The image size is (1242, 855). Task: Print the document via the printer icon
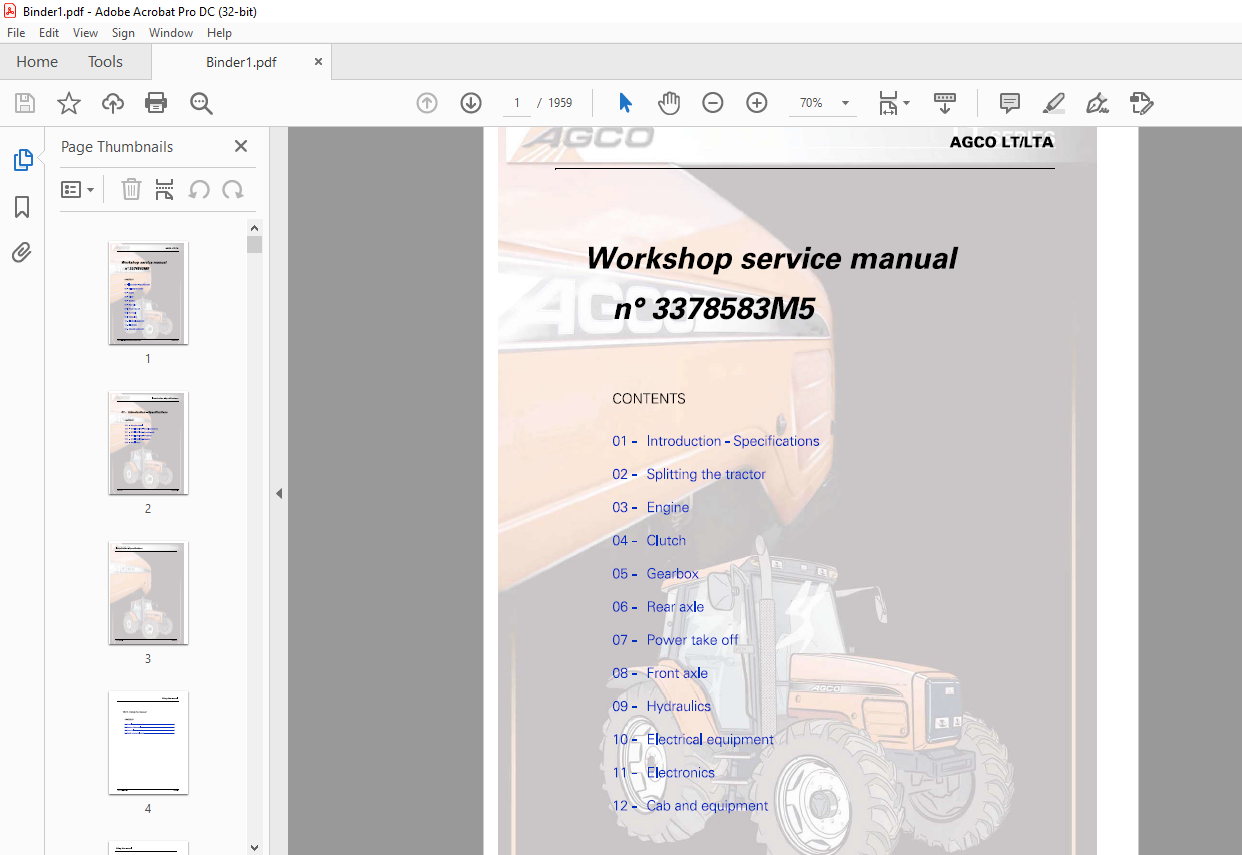point(156,103)
